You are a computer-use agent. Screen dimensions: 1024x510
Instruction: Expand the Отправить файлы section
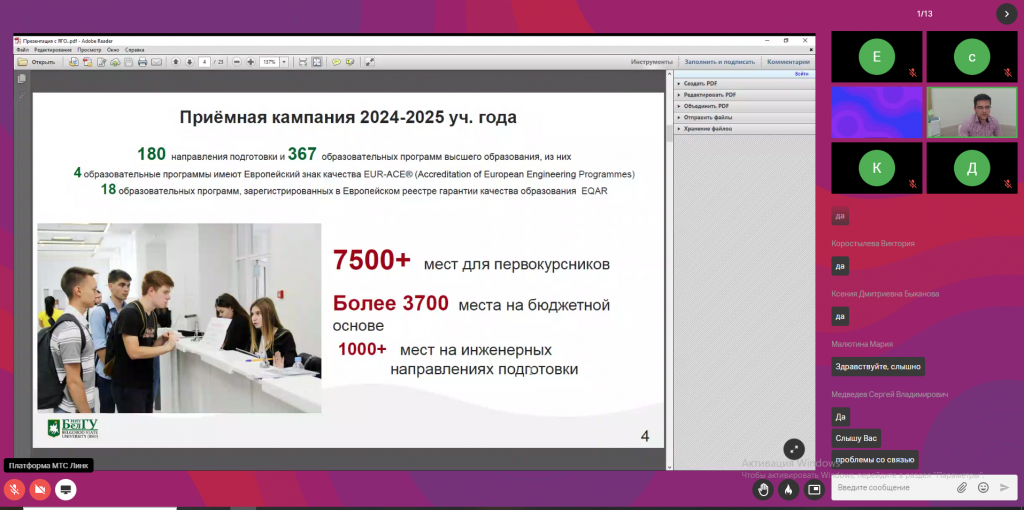745,118
